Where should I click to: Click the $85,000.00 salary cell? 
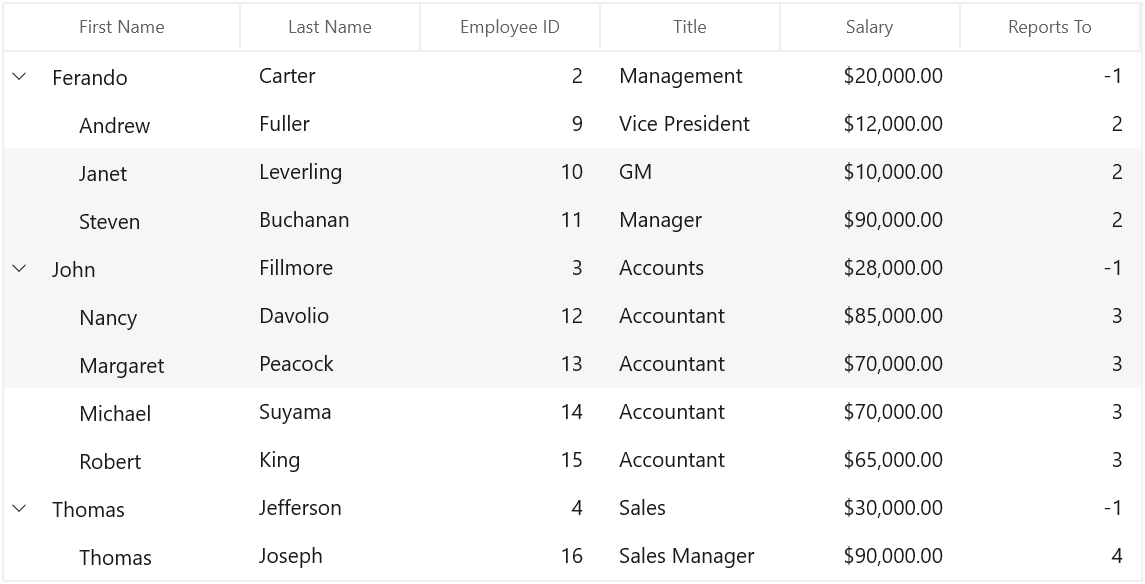click(x=870, y=316)
